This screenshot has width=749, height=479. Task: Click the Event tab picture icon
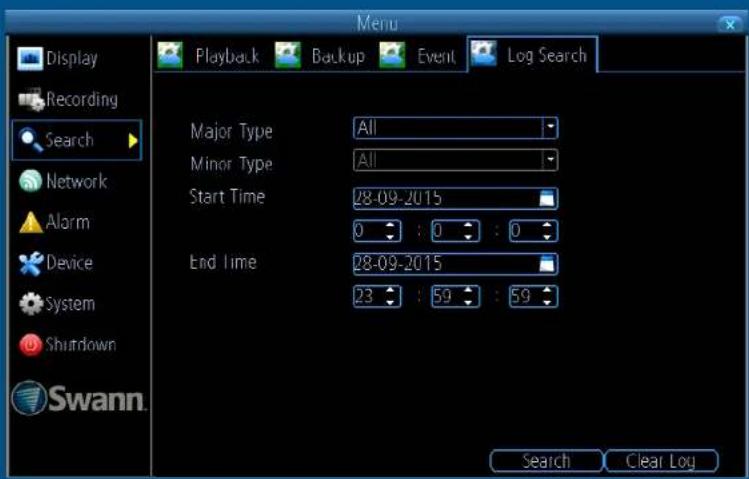click(392, 55)
